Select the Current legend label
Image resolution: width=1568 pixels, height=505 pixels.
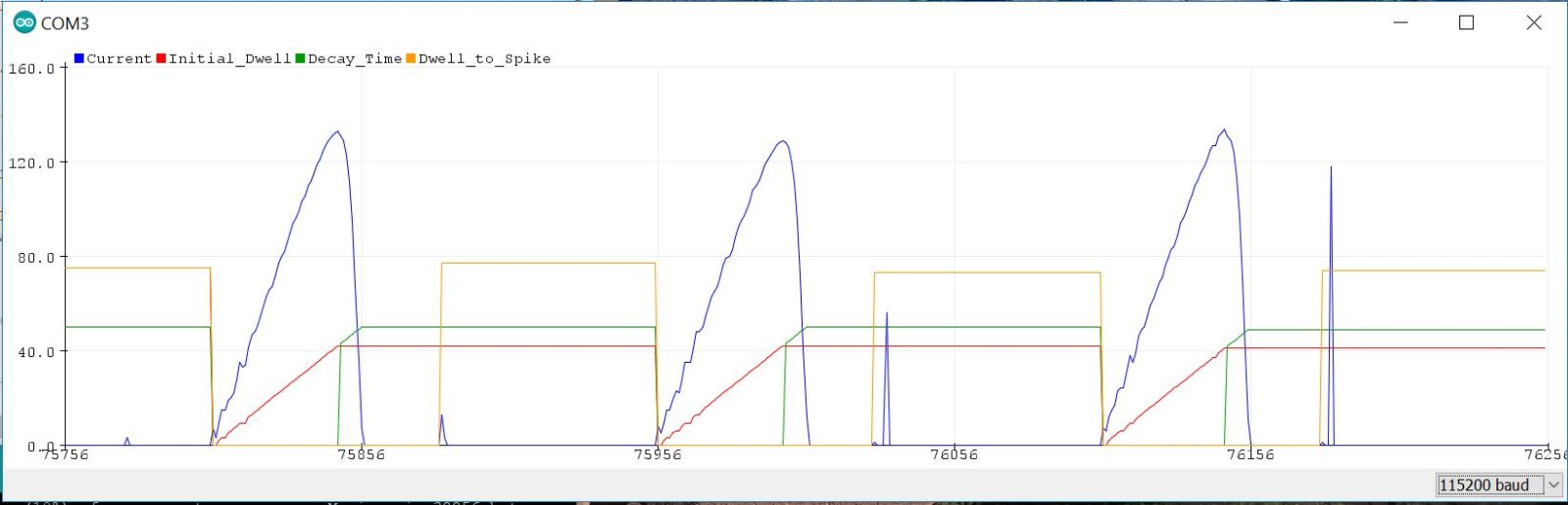119,59
